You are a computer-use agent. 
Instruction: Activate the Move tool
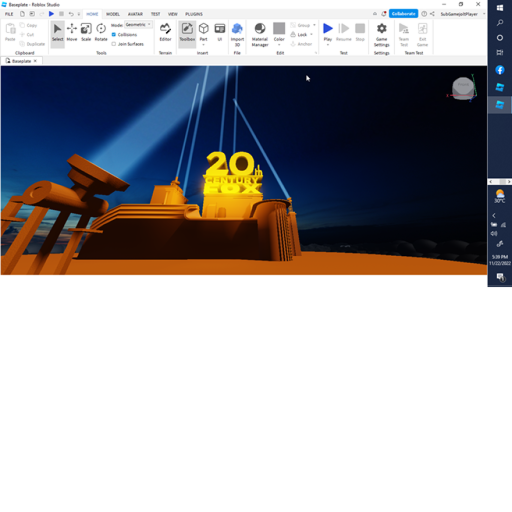point(72,33)
